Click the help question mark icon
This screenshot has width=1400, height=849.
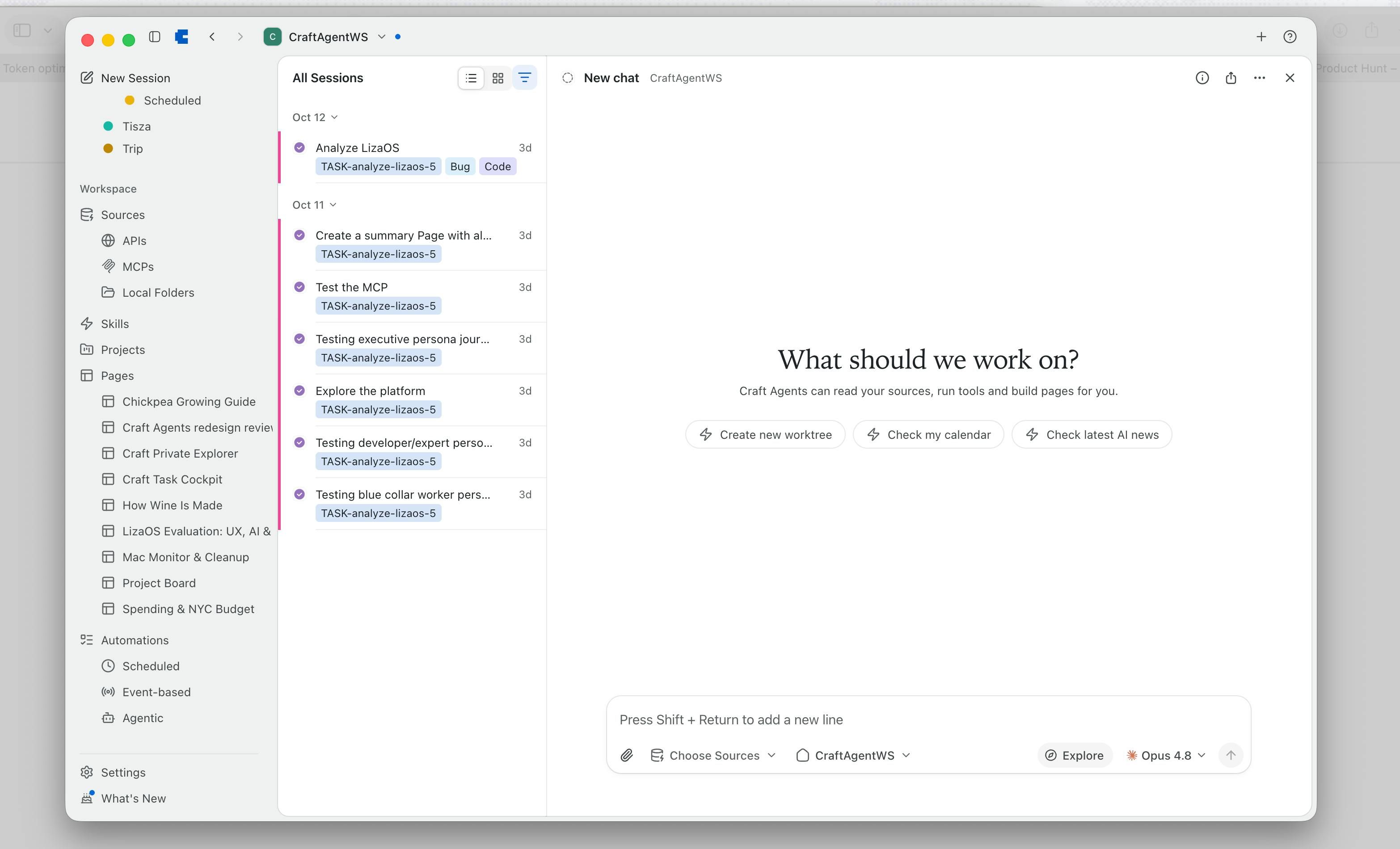coord(1289,37)
